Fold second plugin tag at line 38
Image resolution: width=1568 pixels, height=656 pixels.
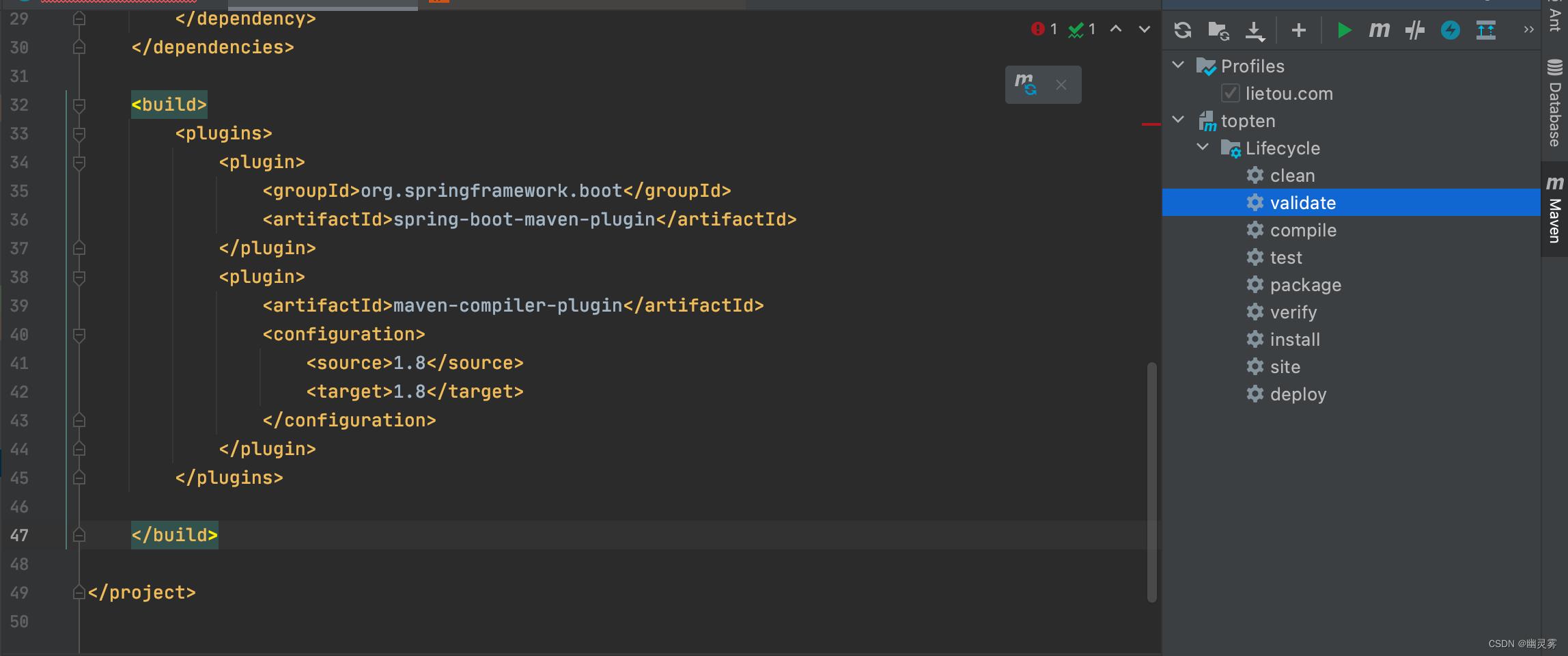tap(79, 277)
